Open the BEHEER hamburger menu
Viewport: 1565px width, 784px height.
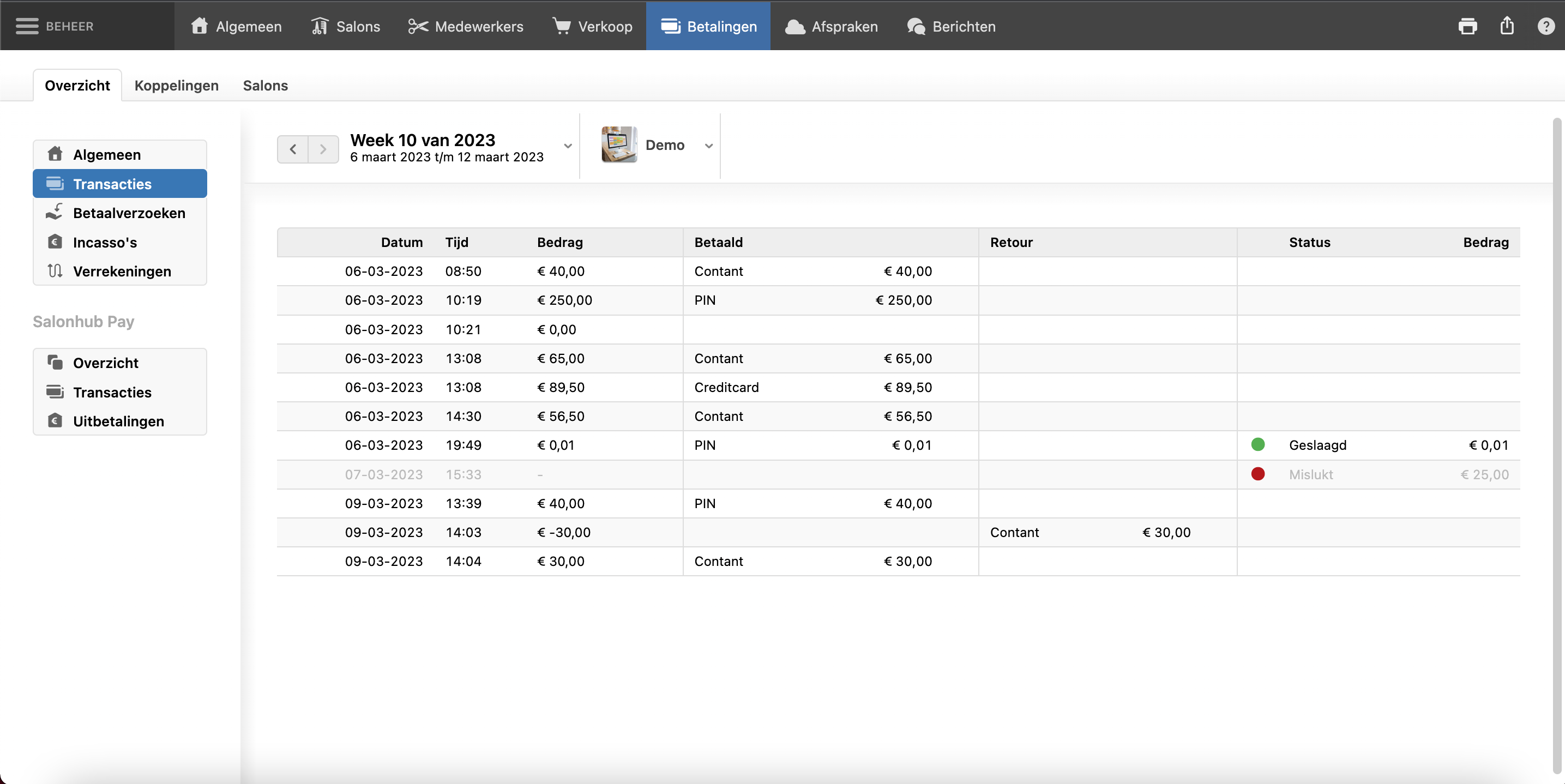[27, 26]
